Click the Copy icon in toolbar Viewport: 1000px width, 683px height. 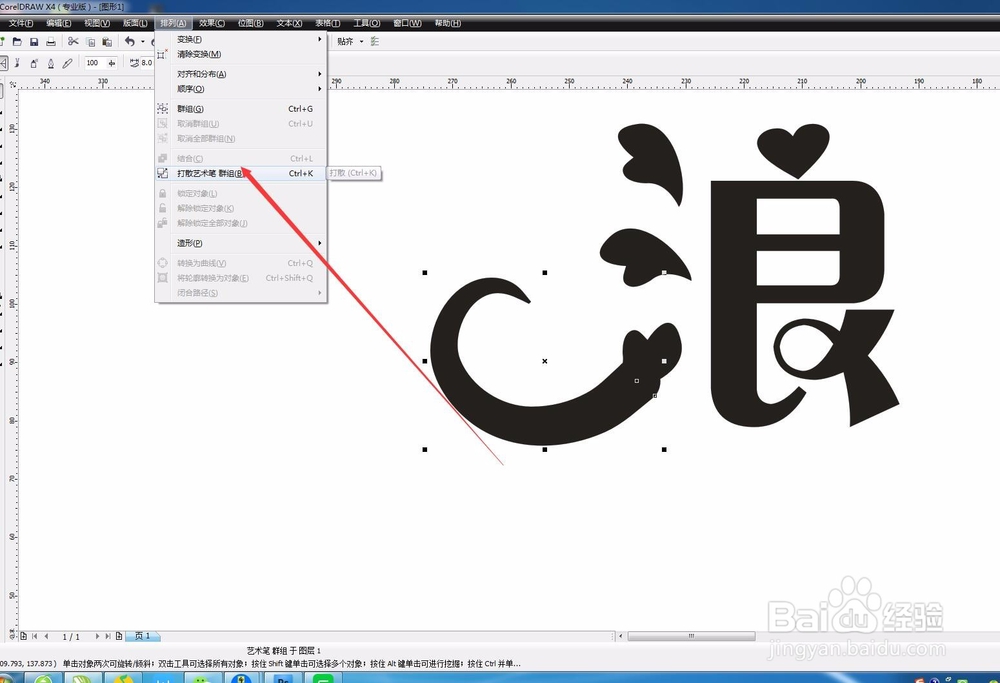click(91, 42)
